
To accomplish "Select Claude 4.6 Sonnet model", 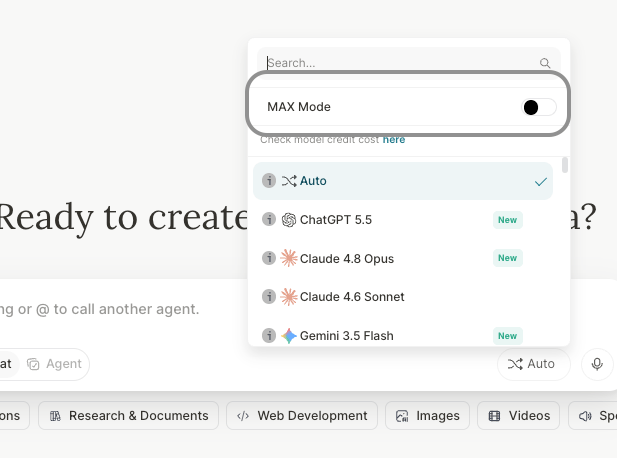I will 403,297.
